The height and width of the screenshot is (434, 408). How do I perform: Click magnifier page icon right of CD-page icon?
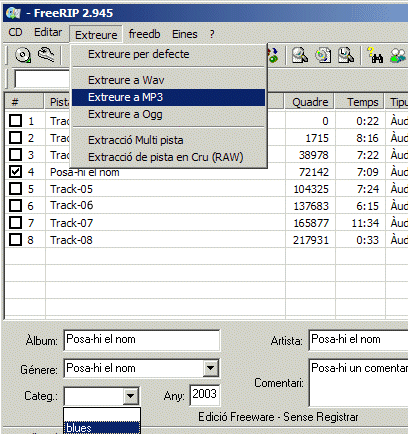pyautogui.click(x=346, y=55)
